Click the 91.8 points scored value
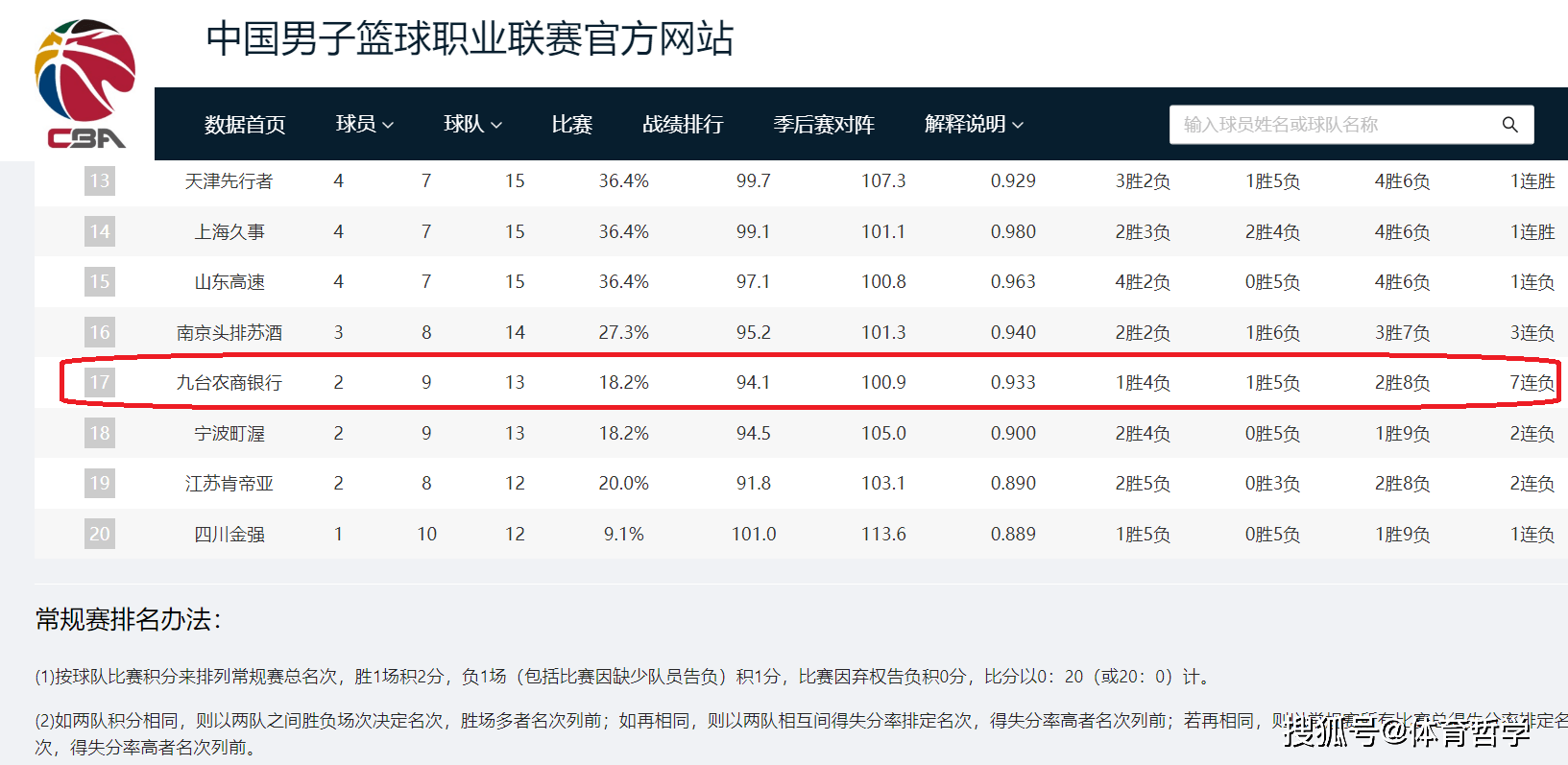This screenshot has height=765, width=1568. click(x=754, y=484)
